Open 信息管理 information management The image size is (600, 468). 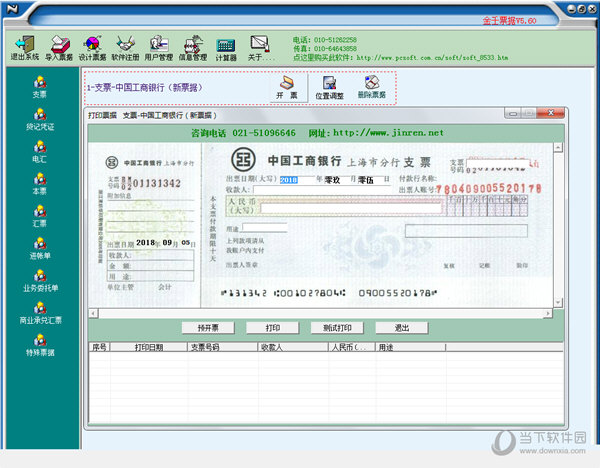(x=193, y=48)
